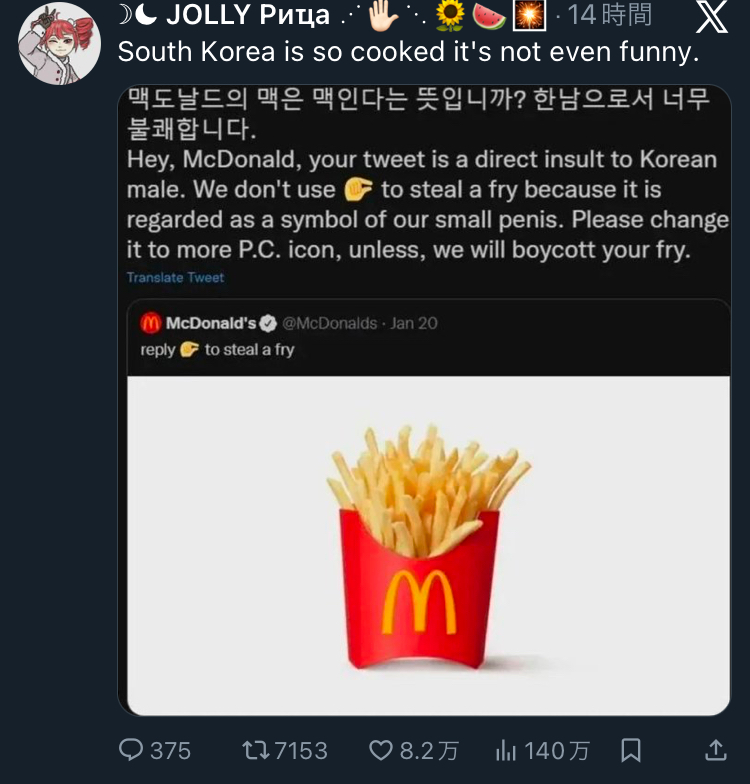Image resolution: width=750 pixels, height=784 pixels.
Task: Bookmark this post
Action: coord(631,750)
